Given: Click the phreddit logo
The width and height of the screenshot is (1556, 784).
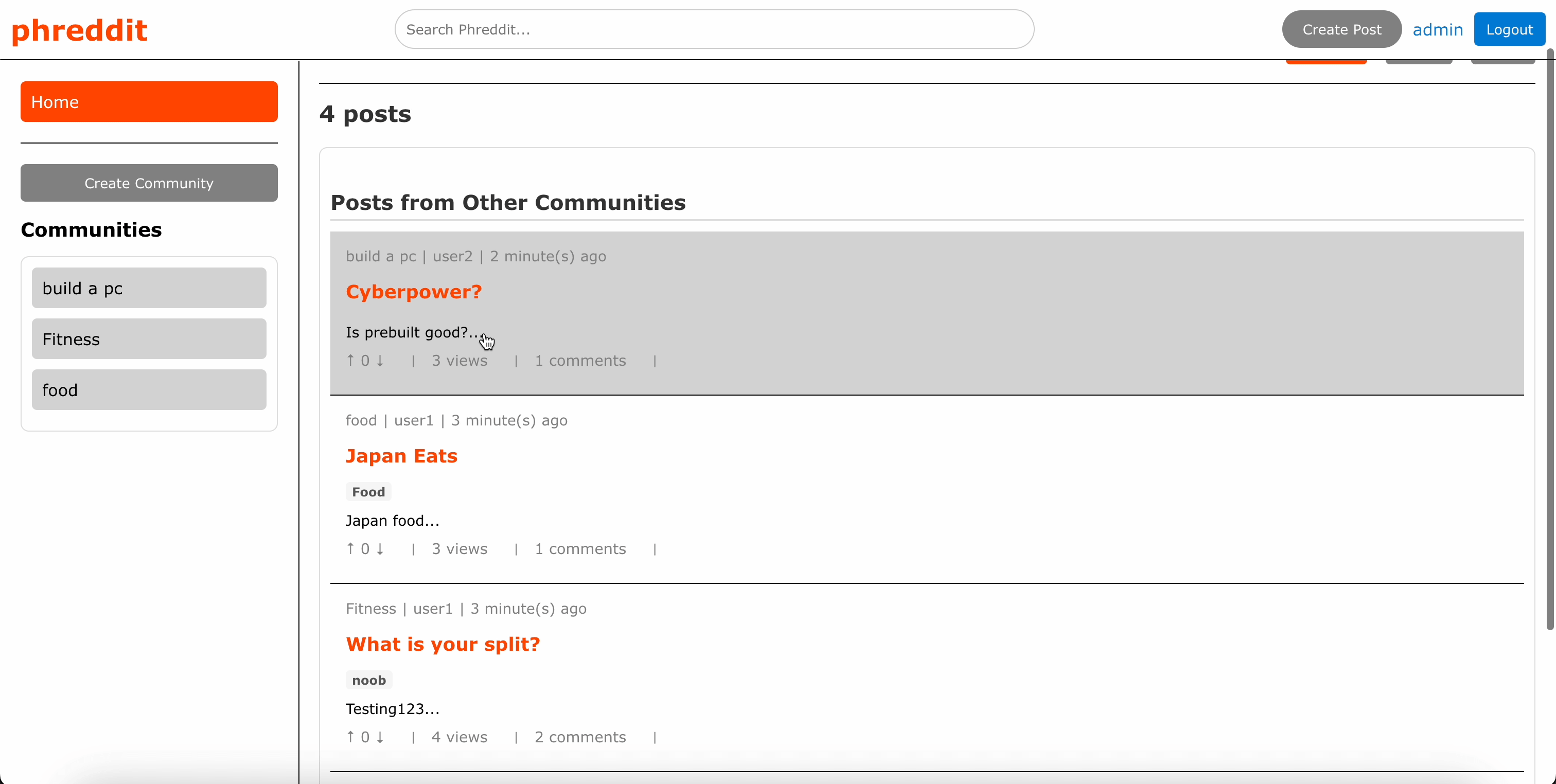Looking at the screenshot, I should tap(79, 29).
